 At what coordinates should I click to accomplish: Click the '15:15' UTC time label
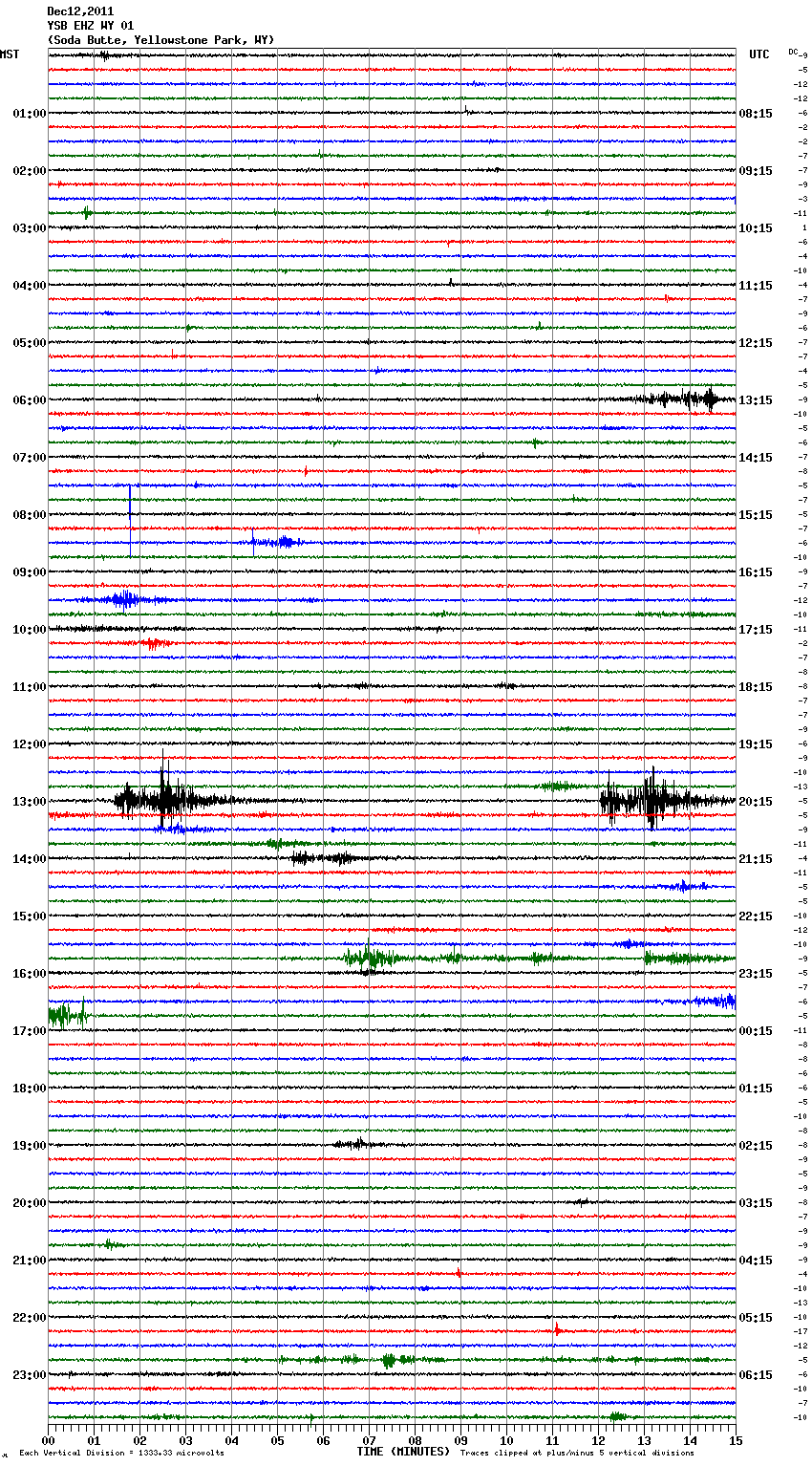[x=756, y=515]
